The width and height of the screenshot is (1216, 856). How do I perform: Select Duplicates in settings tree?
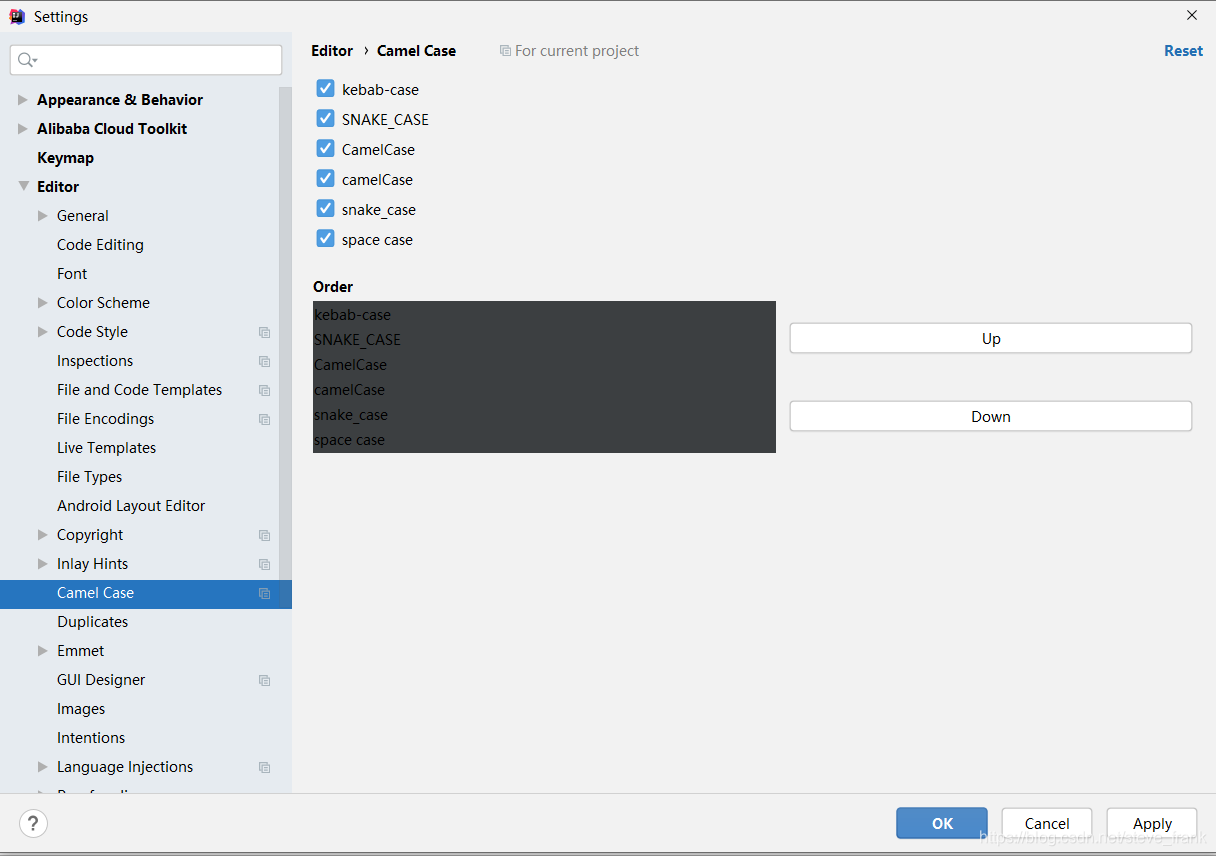click(92, 622)
